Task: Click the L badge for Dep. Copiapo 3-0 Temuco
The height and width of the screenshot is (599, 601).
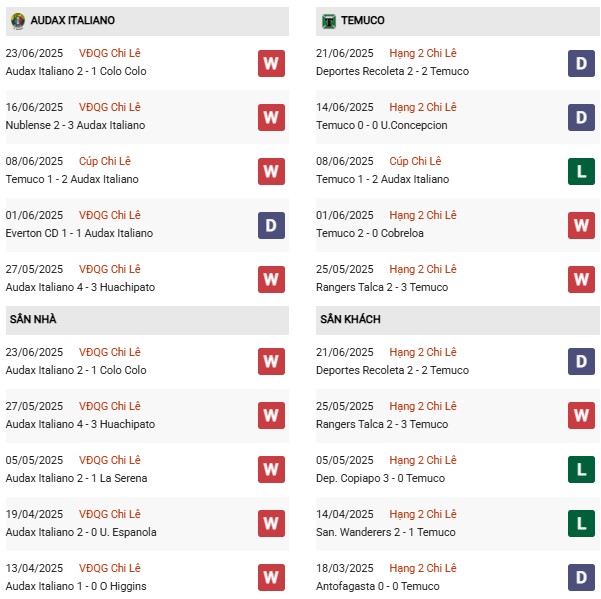Action: tap(581, 469)
